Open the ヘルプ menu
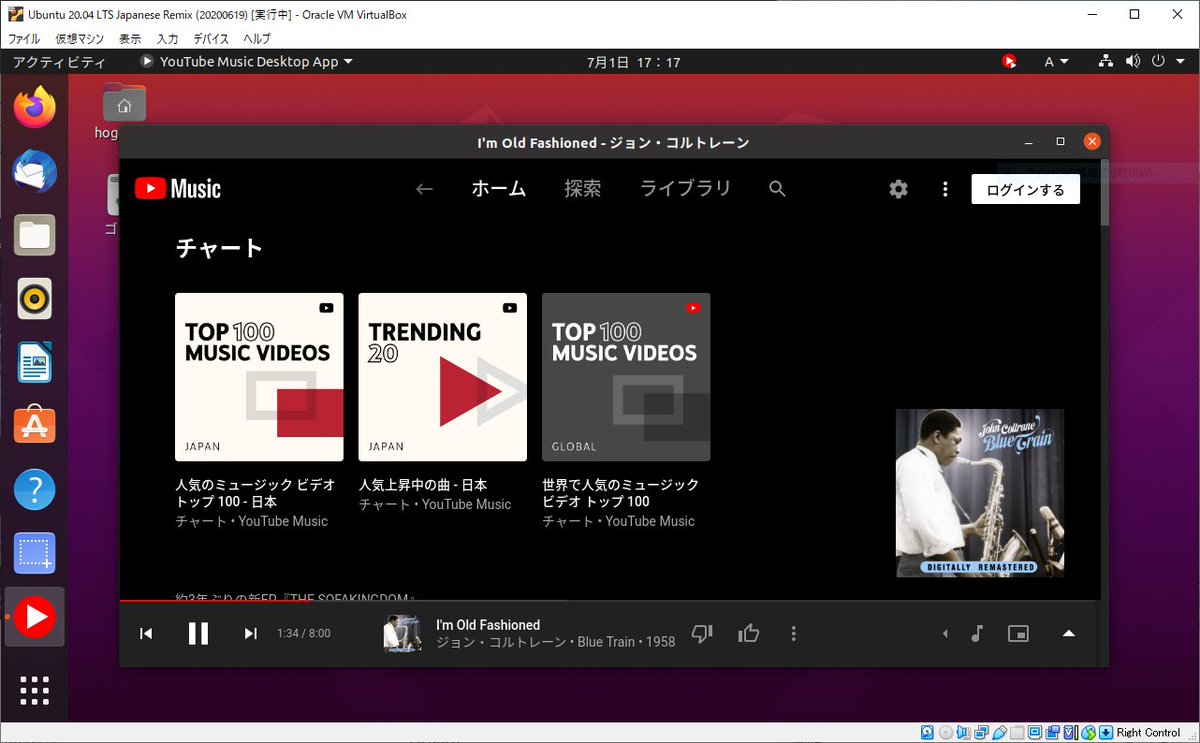Screen dimensions: 1200x743 click(x=257, y=39)
